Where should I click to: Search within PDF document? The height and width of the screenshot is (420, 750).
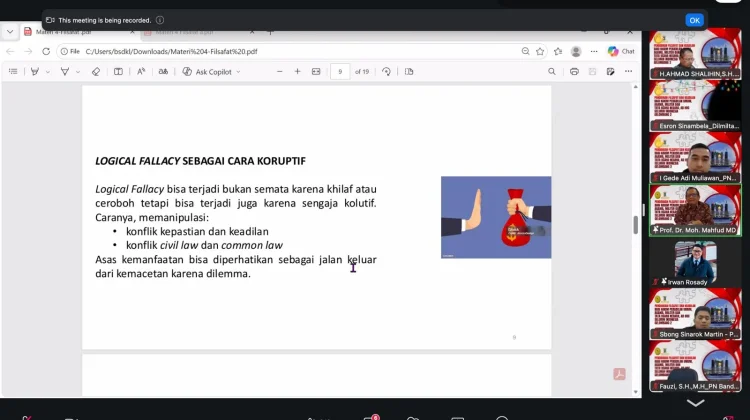pos(551,71)
